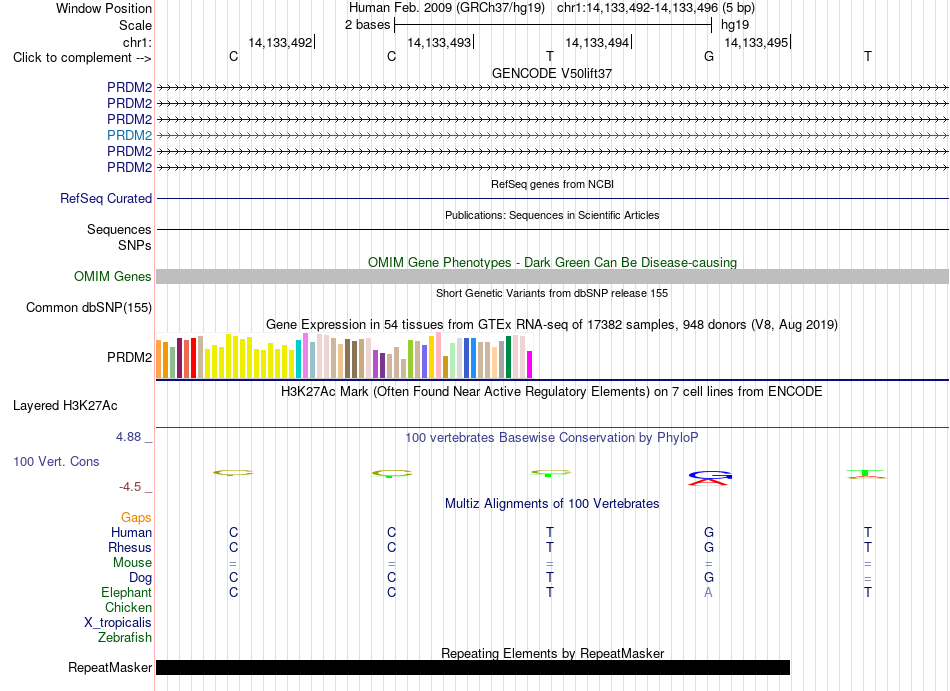Click '100 vertebrates Basewise Conservation by PhyloP' title
This screenshot has width=950, height=691.
pyautogui.click(x=552, y=437)
